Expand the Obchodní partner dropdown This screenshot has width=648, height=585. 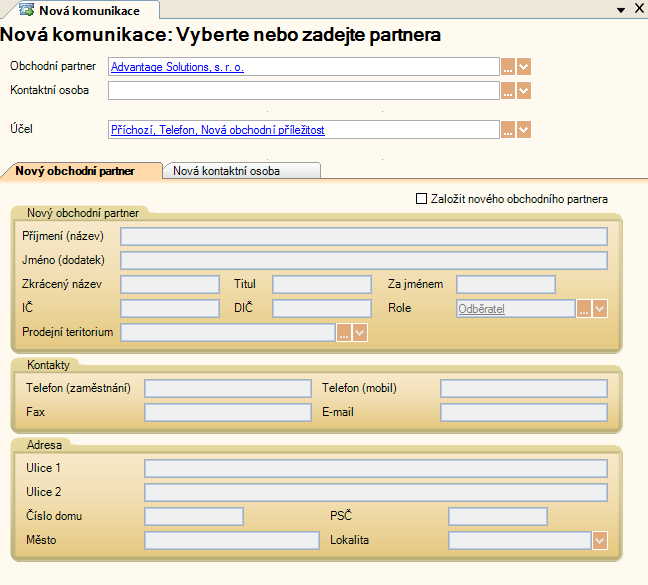point(524,67)
